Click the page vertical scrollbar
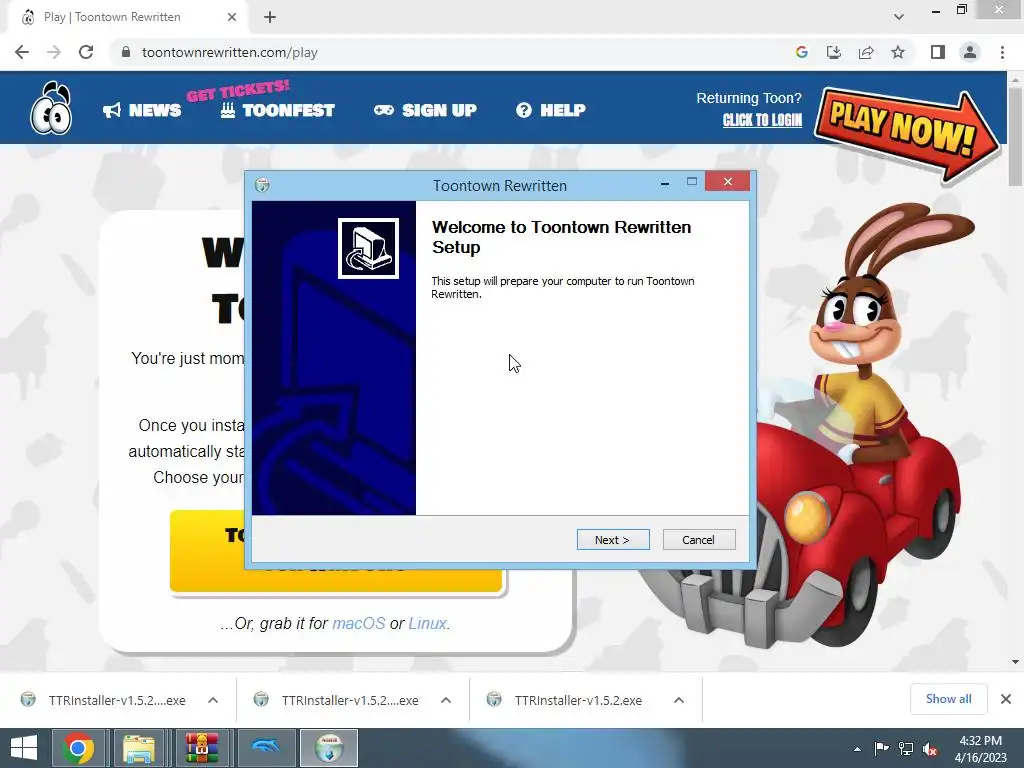This screenshot has width=1024, height=768. click(x=1015, y=135)
